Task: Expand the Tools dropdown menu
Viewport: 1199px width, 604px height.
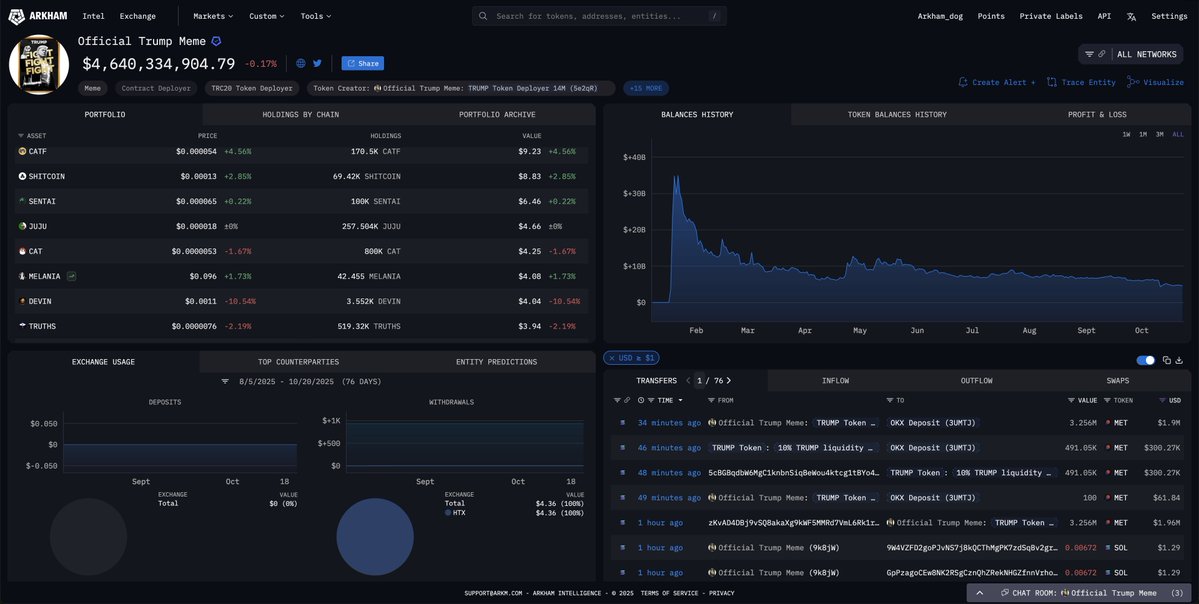Action: coord(315,16)
